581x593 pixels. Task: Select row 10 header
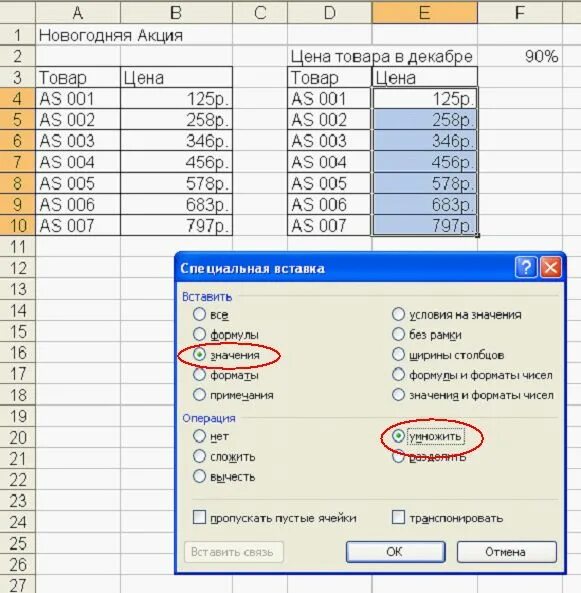tap(17, 225)
